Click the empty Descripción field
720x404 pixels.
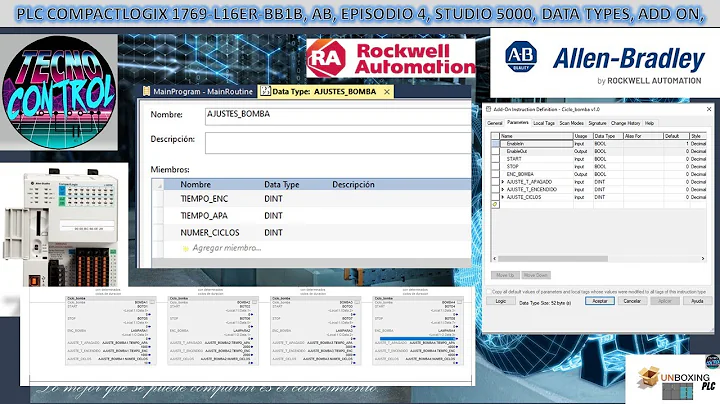point(338,143)
